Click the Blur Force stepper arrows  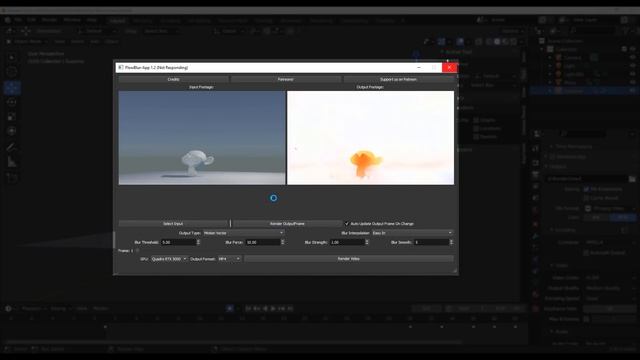coord(282,242)
